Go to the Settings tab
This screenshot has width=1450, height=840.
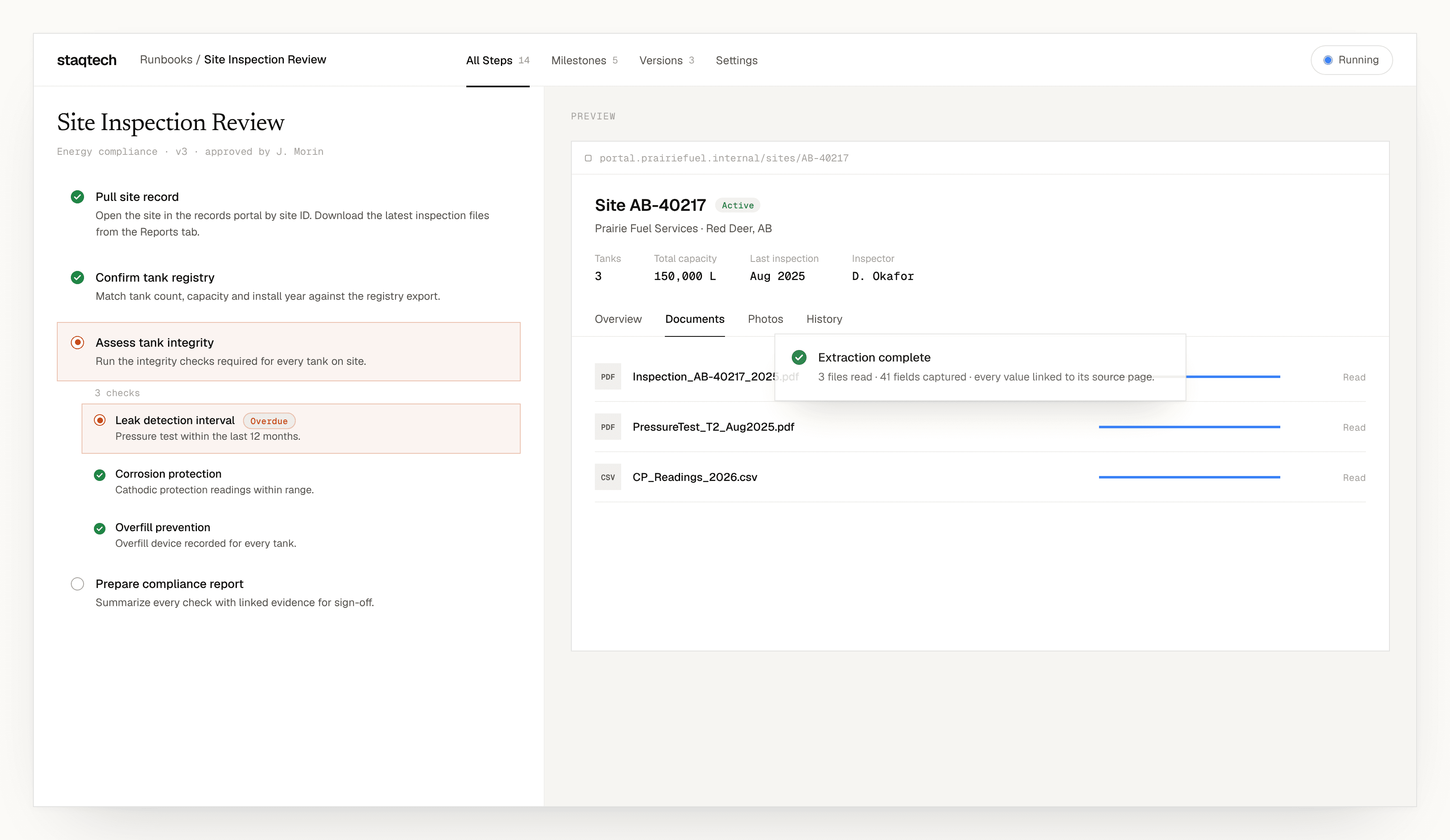tap(737, 61)
